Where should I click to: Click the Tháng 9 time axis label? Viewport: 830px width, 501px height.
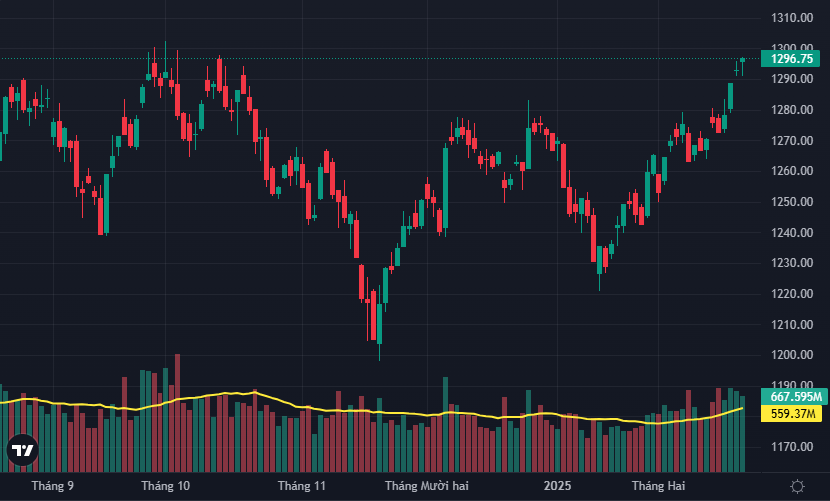click(52, 486)
